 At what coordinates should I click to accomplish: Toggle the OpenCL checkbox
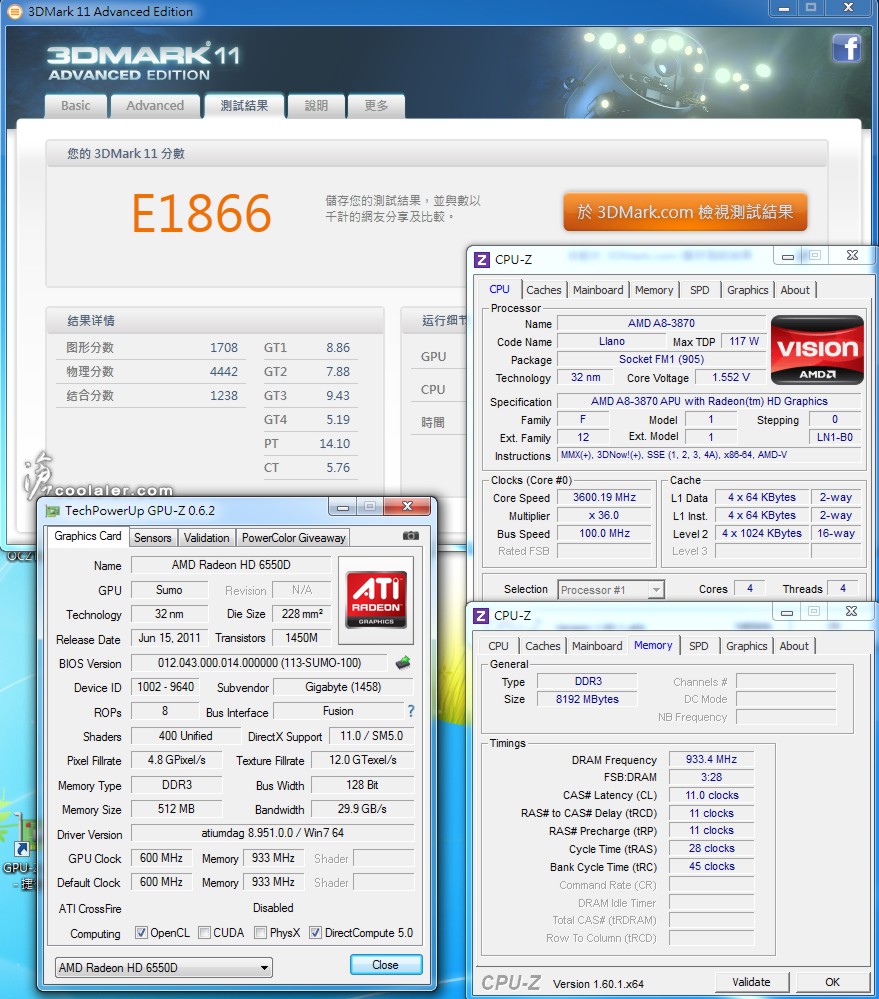pyautogui.click(x=141, y=933)
